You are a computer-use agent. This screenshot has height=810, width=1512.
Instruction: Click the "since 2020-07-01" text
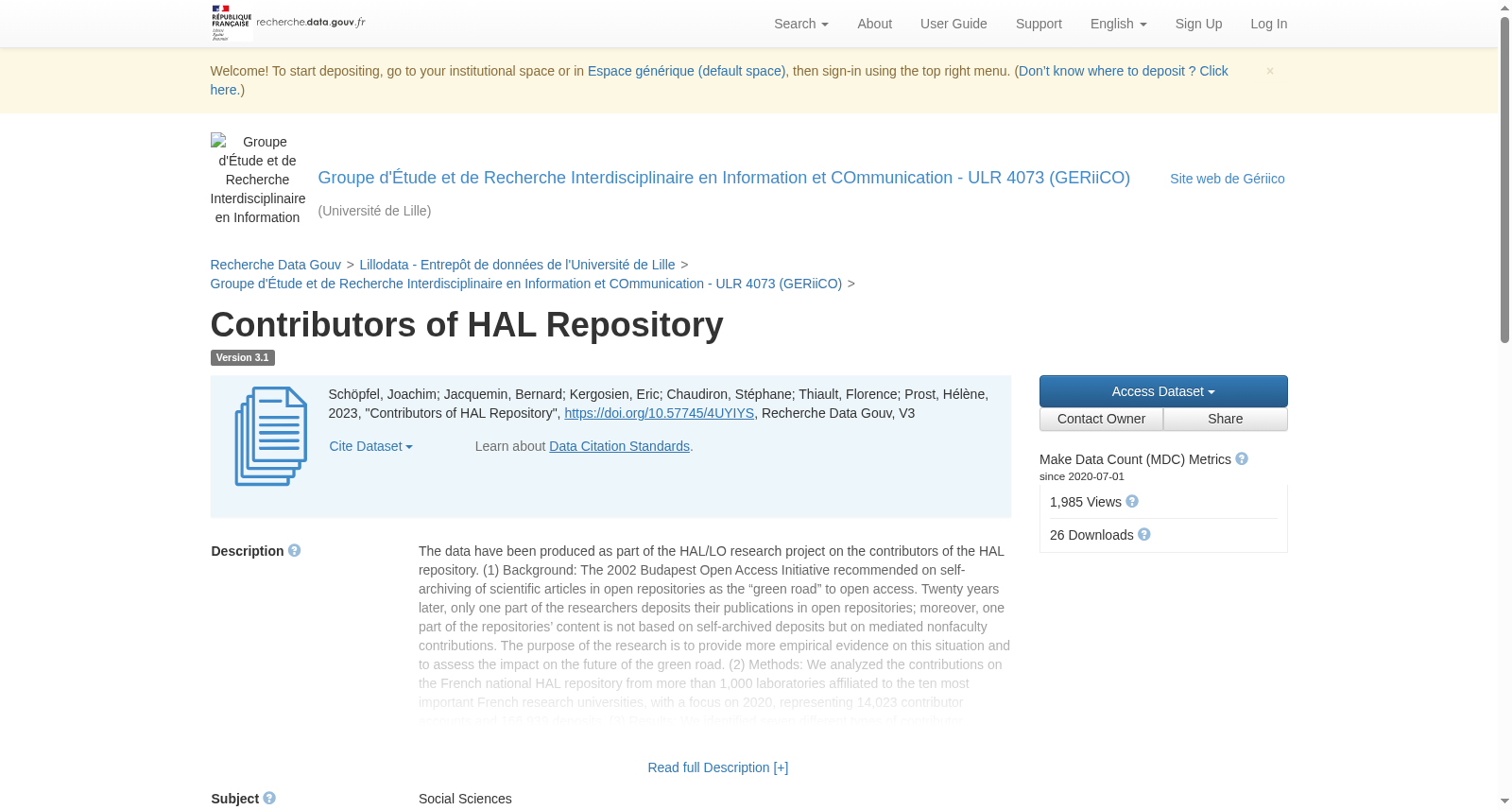point(1082,476)
